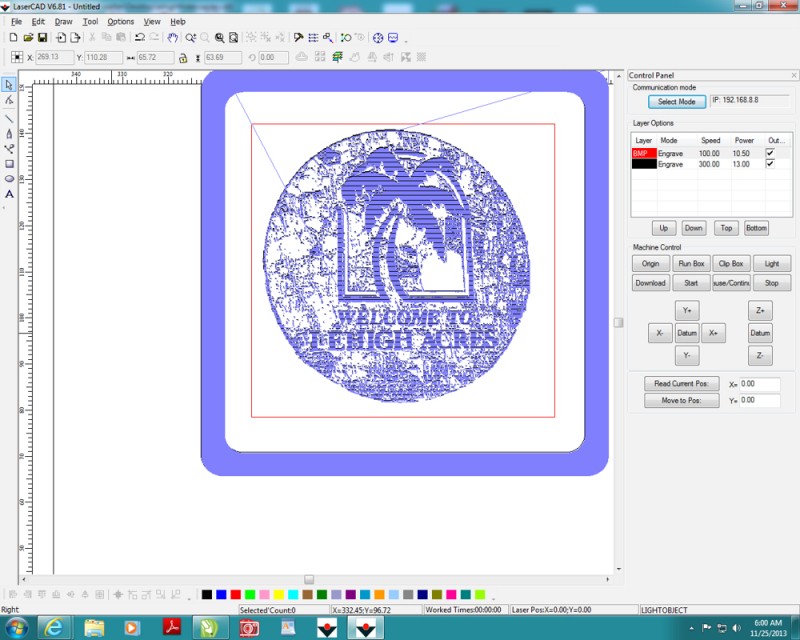Click the Save file icon
This screenshot has width=800, height=640.
click(x=43, y=37)
